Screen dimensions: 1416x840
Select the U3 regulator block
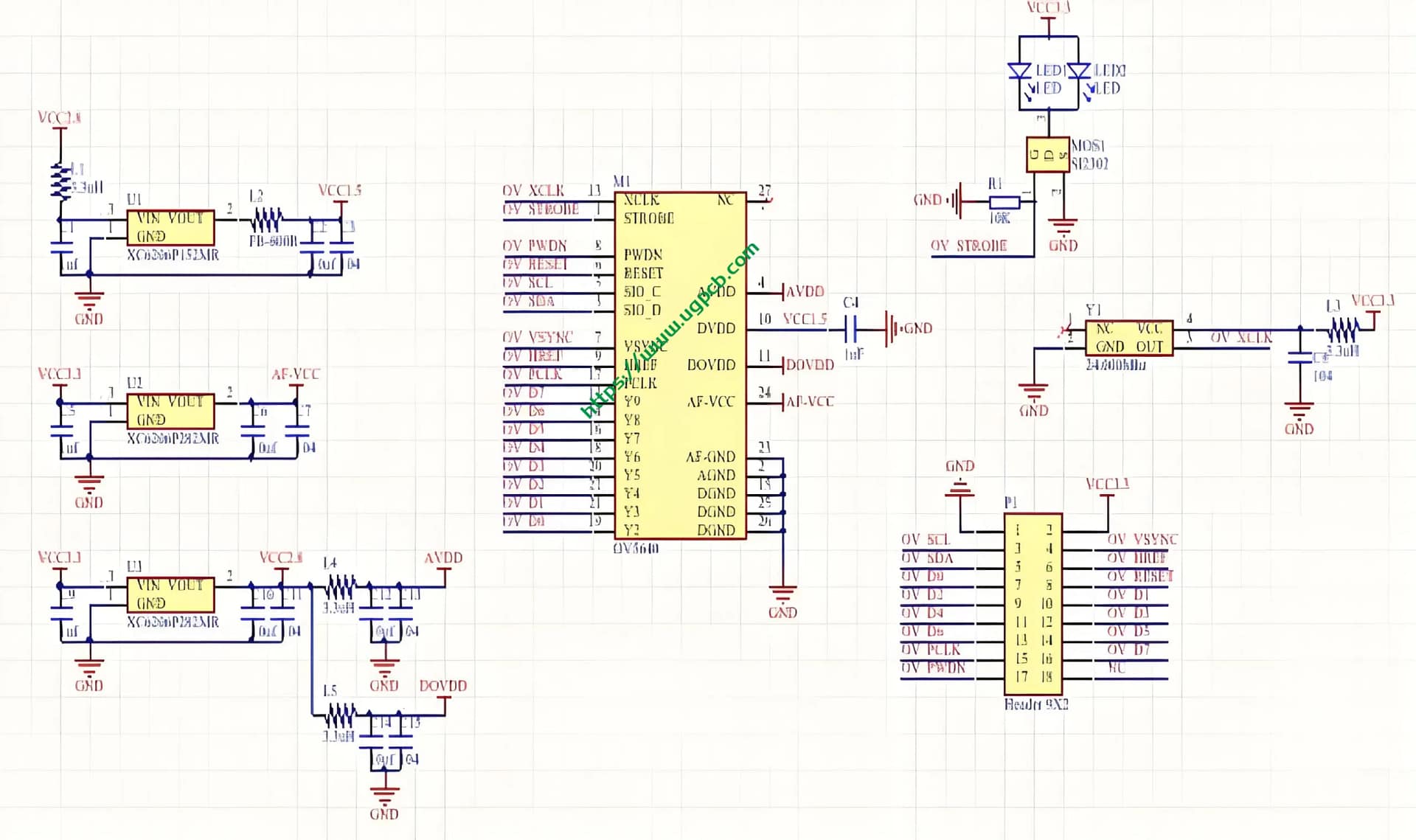pos(170,594)
